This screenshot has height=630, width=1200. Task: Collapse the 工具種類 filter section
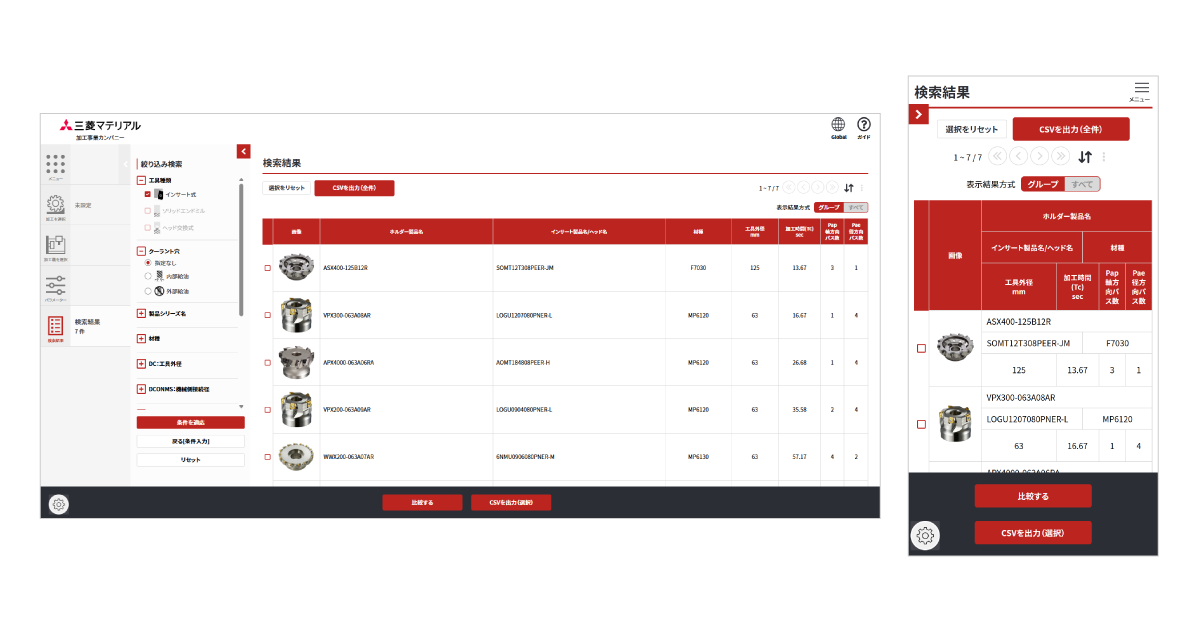[141, 180]
